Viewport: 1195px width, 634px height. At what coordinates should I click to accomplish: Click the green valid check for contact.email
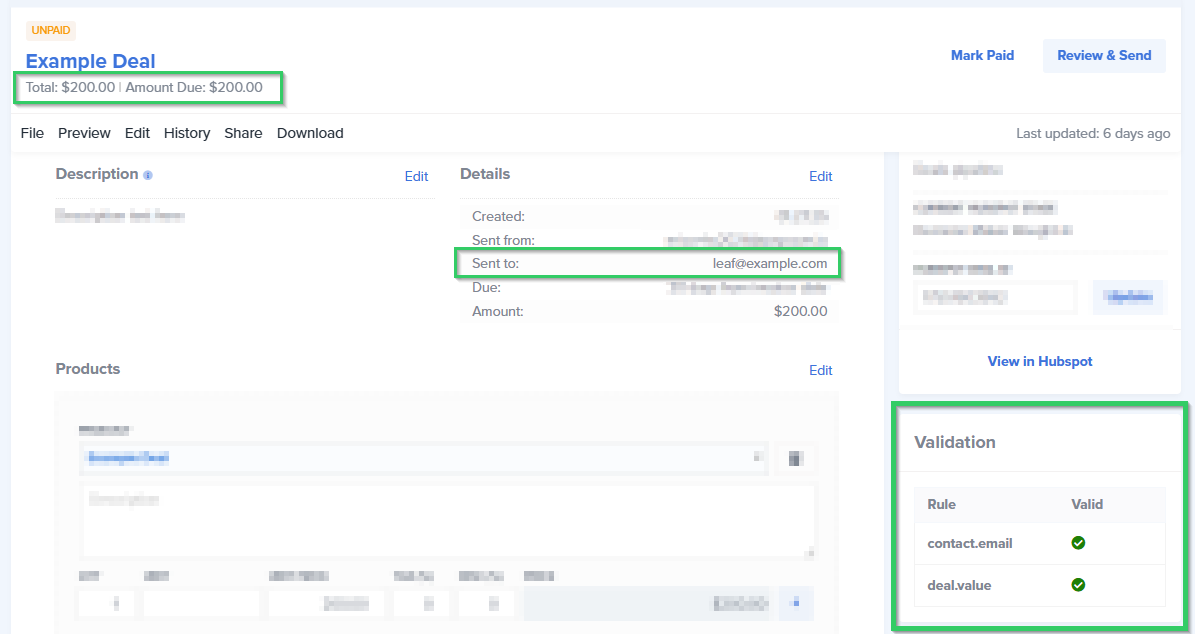point(1078,542)
